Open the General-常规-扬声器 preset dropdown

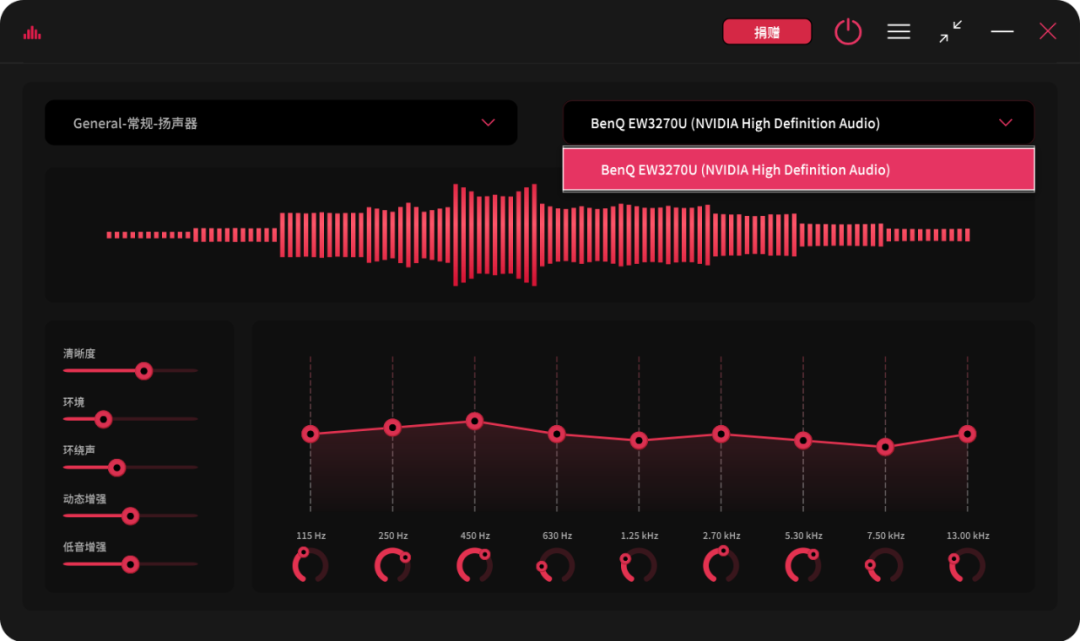pyautogui.click(x=281, y=123)
